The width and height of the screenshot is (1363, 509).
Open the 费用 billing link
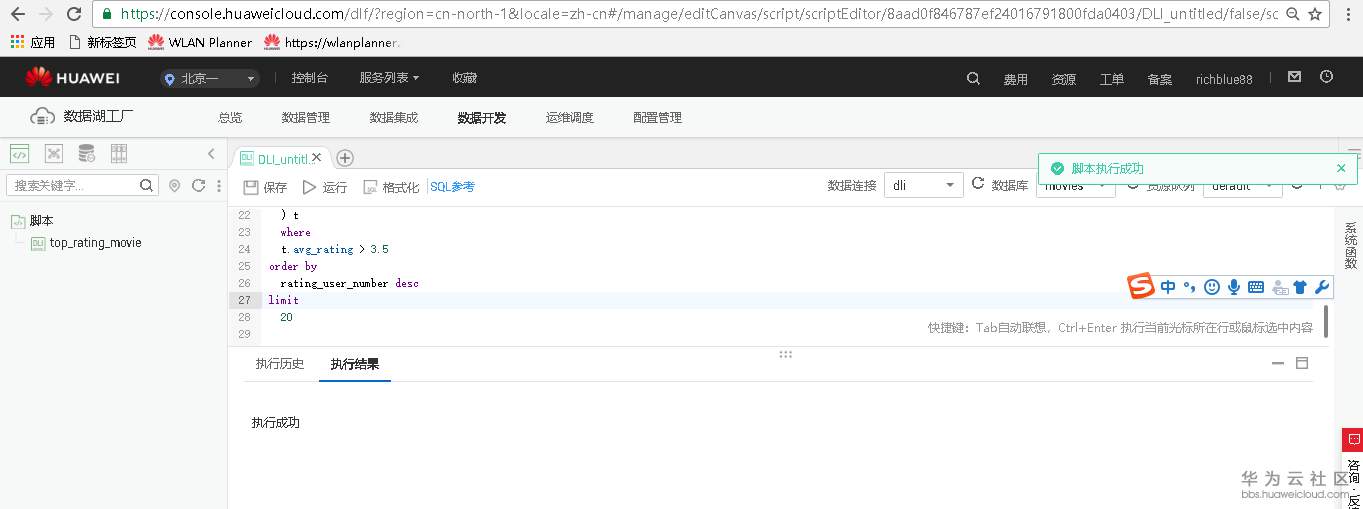[x=1016, y=79]
